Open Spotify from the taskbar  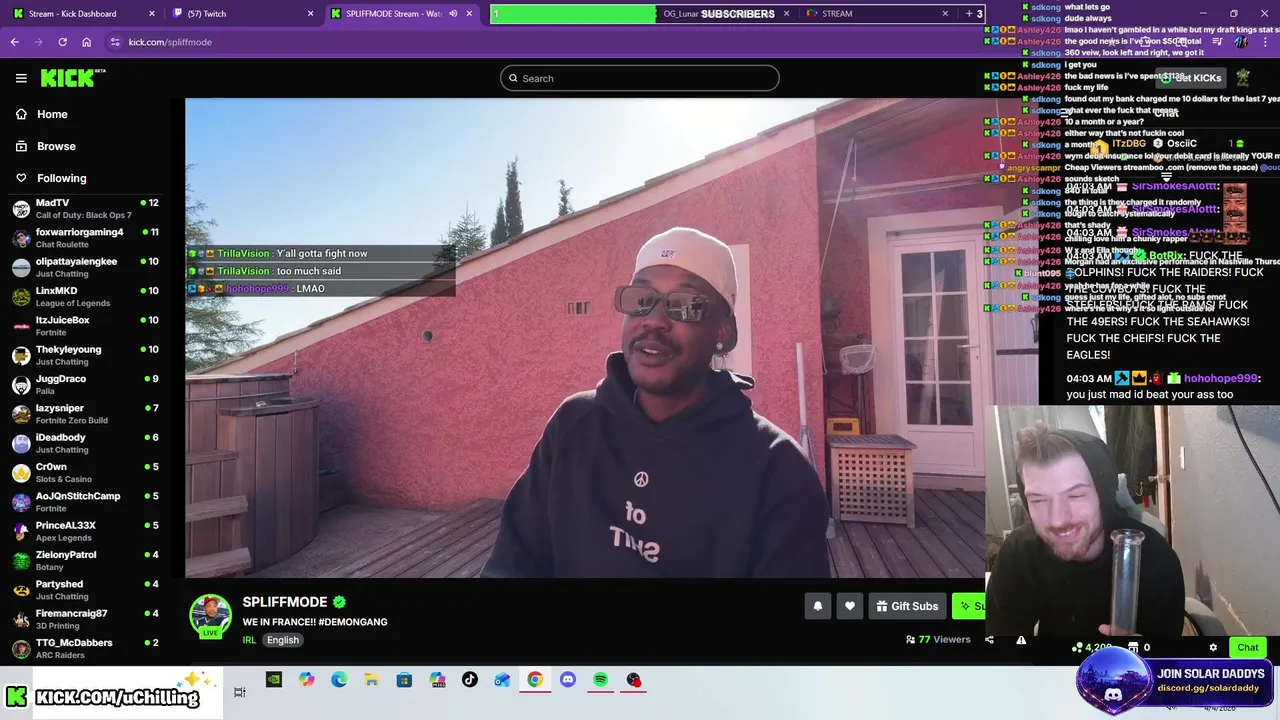(600, 680)
